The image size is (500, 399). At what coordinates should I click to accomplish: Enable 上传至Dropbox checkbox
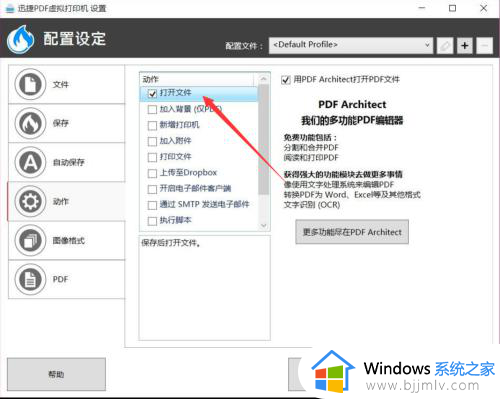152,173
